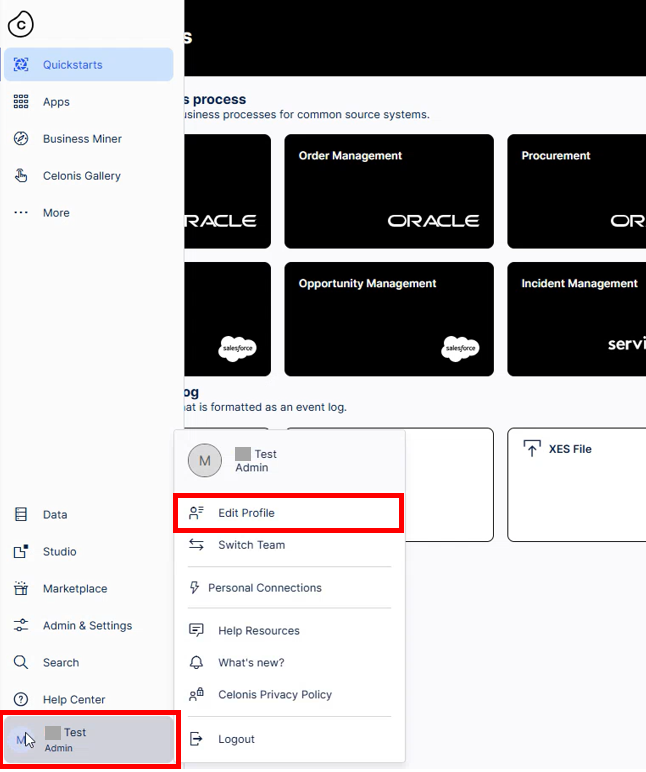This screenshot has height=772, width=646.
Task: Click the Personal Connections lightning icon
Action: point(194,587)
